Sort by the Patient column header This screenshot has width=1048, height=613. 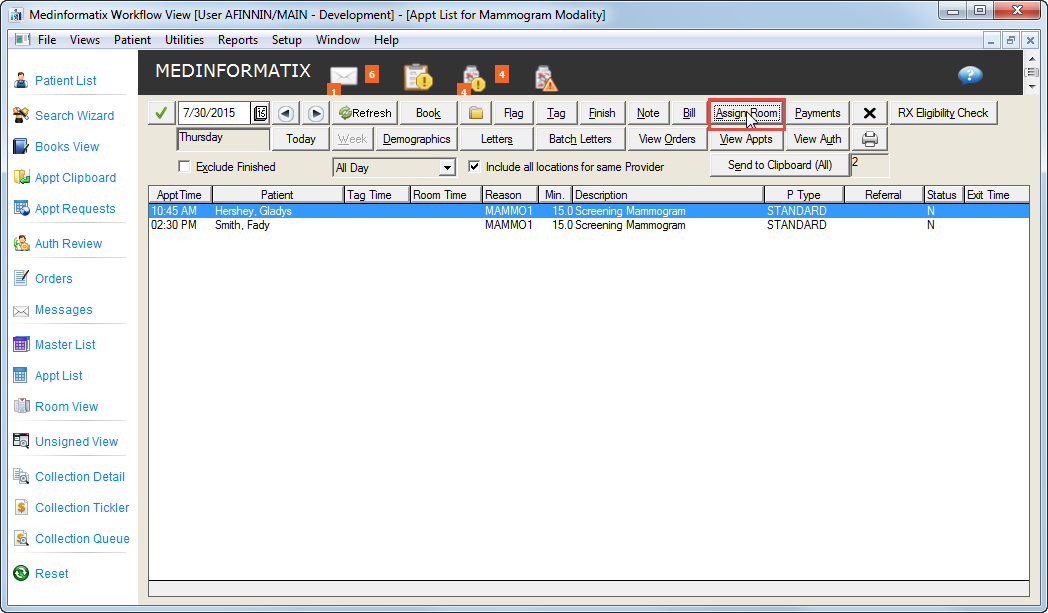[x=277, y=195]
